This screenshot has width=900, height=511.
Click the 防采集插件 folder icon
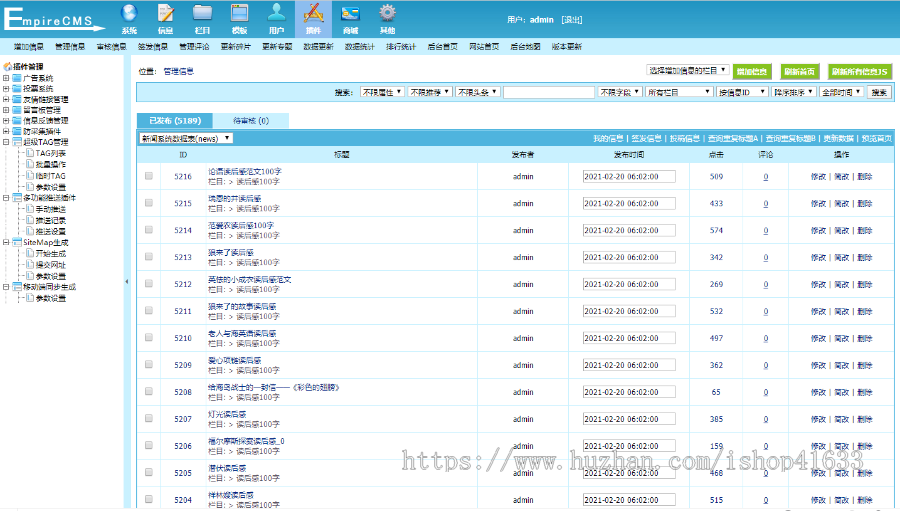pos(17,131)
